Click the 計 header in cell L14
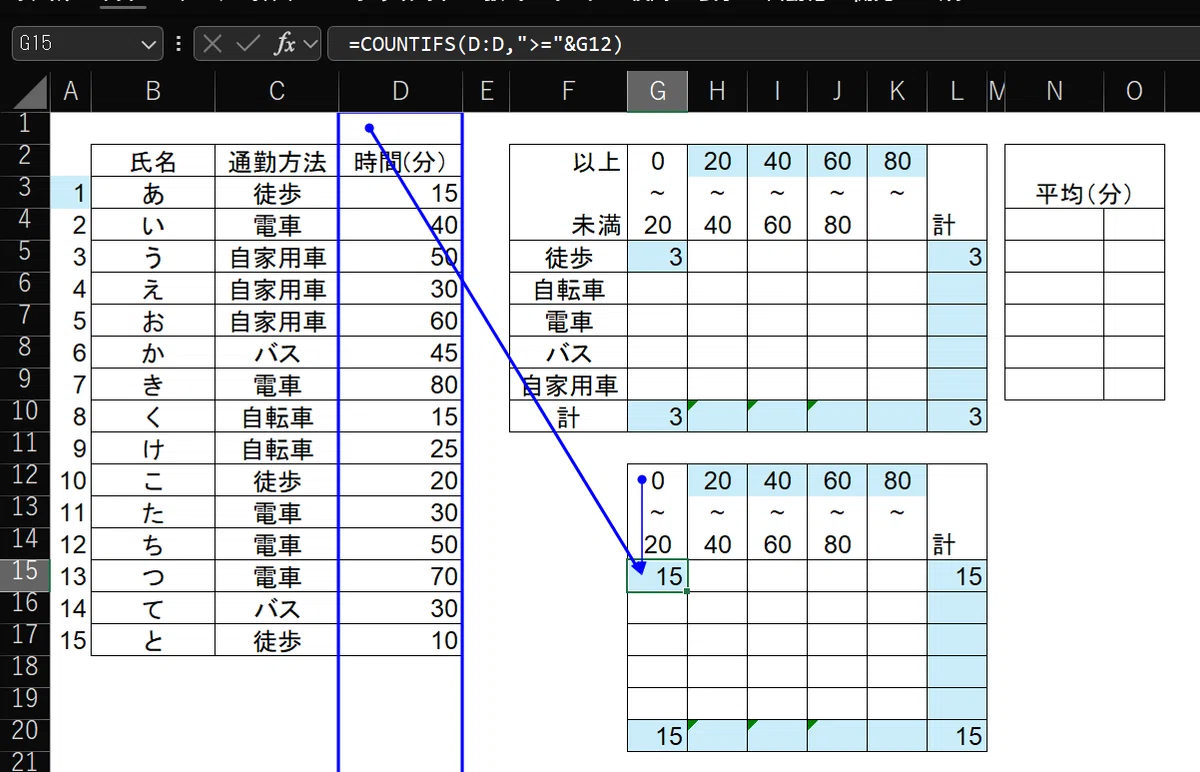The height and width of the screenshot is (772, 1200). pos(957,544)
